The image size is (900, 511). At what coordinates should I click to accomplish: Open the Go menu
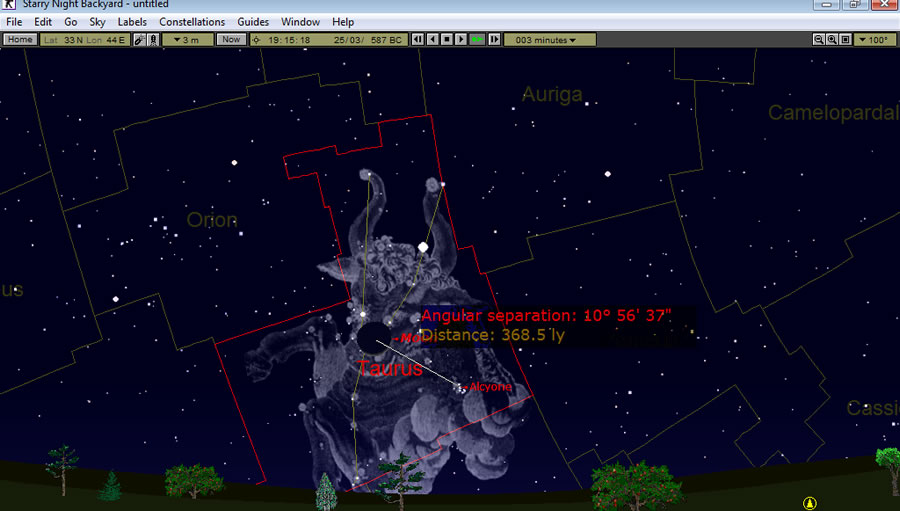tap(71, 22)
